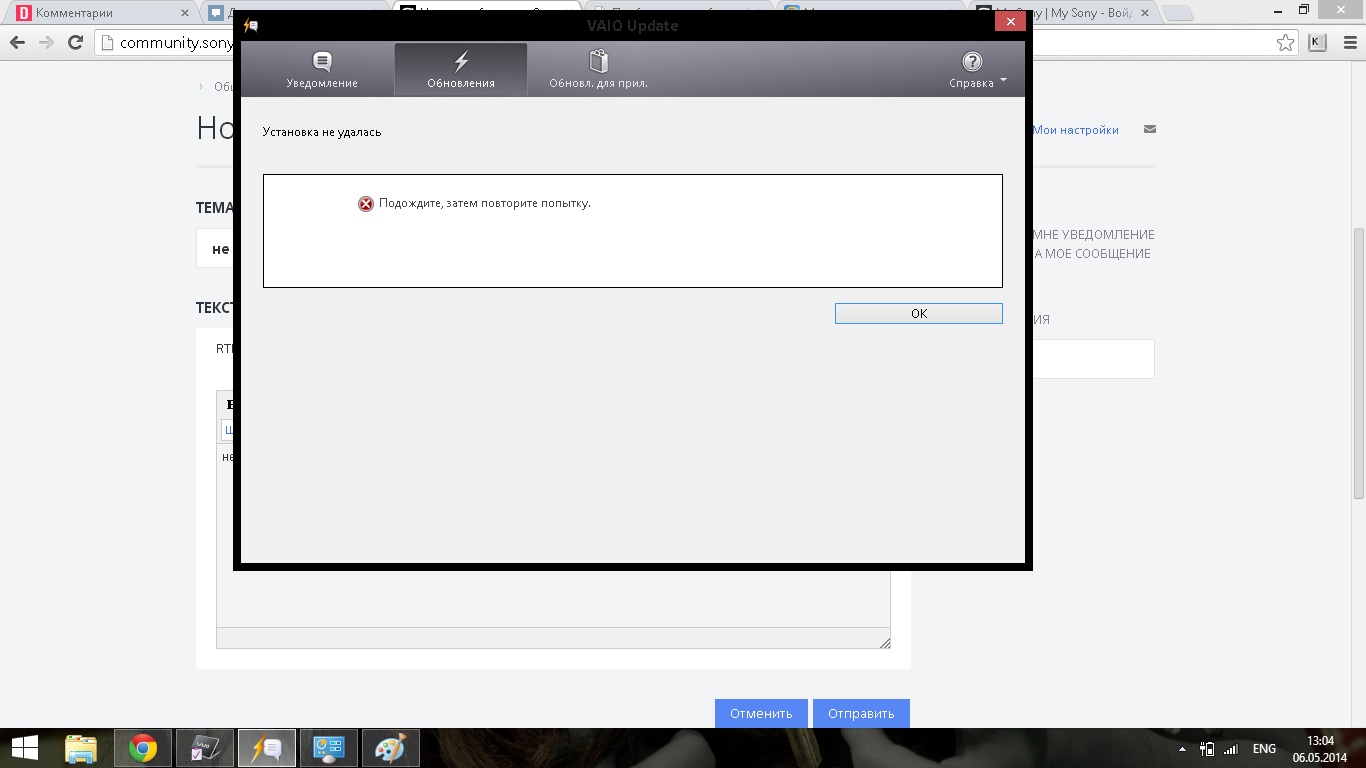Screen dimensions: 1366x768
Task: Open the Paint taskbar icon
Action: (x=391, y=748)
